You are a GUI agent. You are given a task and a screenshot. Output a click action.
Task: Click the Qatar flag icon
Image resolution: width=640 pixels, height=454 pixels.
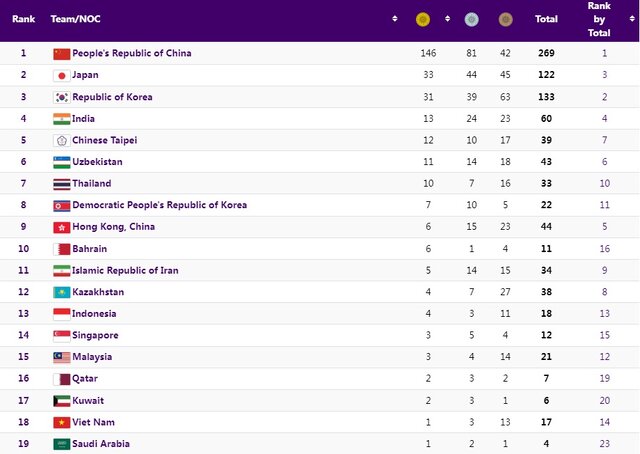click(61, 379)
